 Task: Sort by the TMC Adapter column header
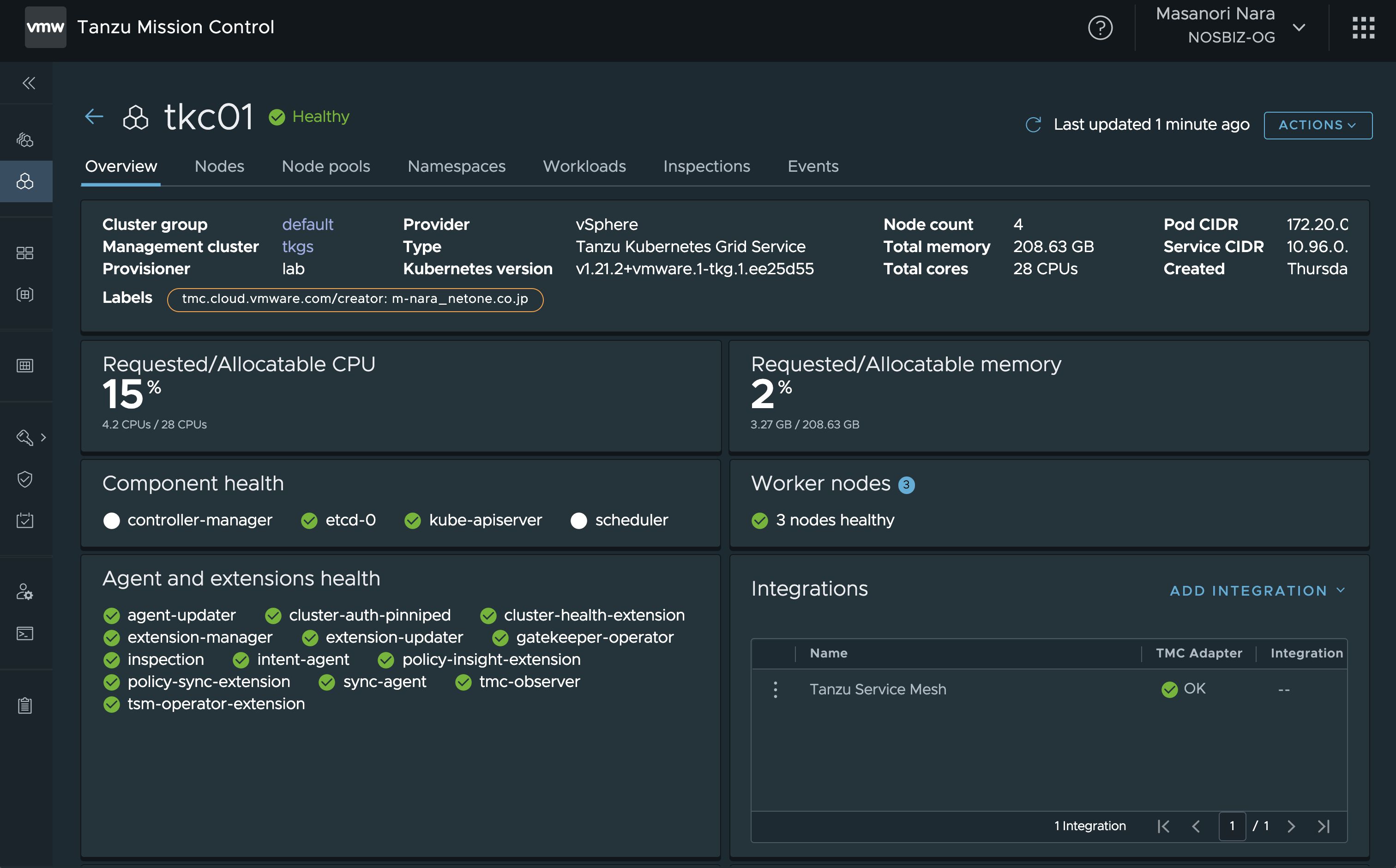point(1198,653)
